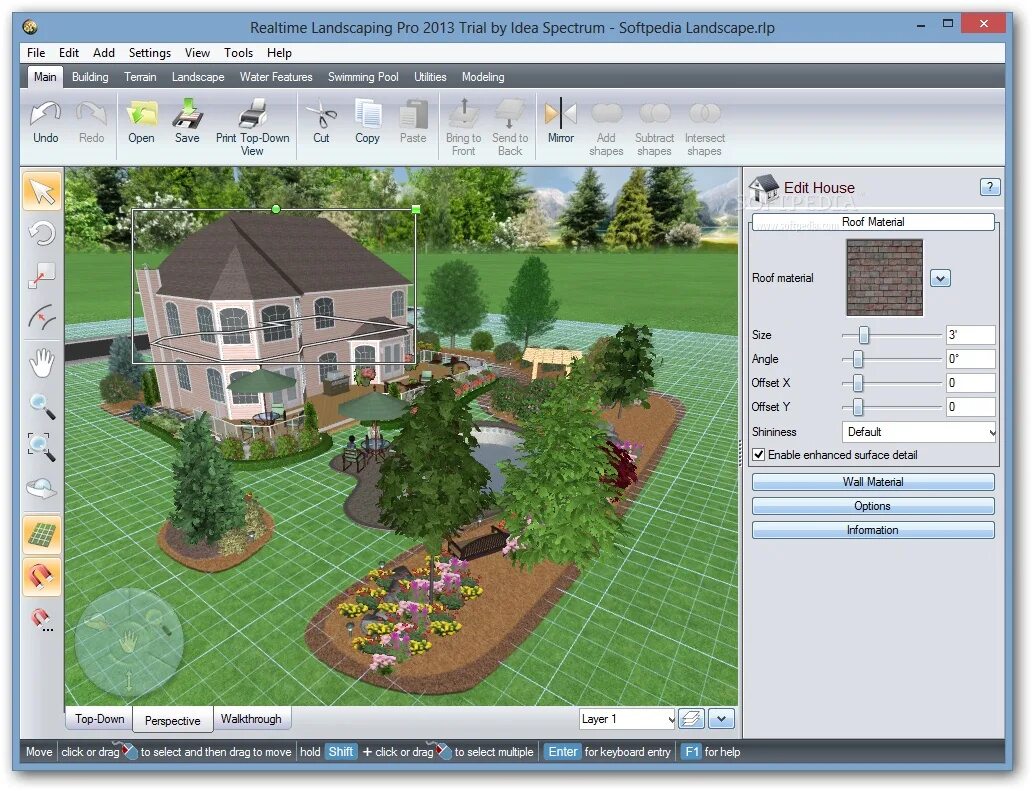Switch to the Building tab

(x=90, y=77)
